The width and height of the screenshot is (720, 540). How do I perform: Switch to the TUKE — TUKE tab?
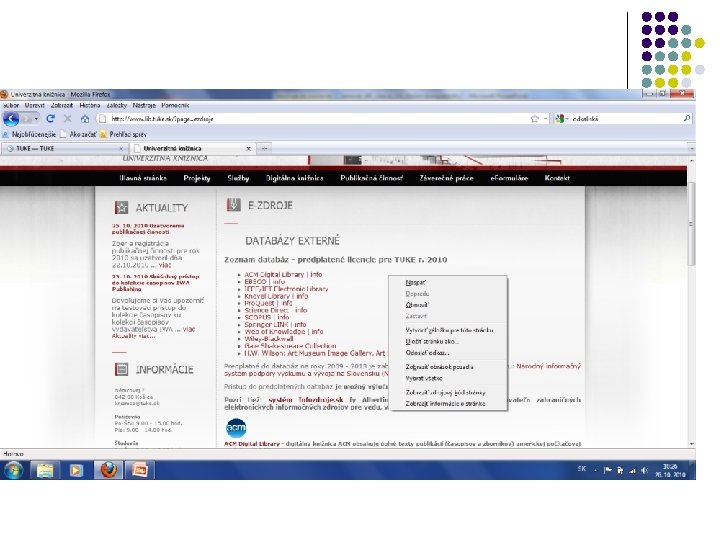tap(64, 149)
